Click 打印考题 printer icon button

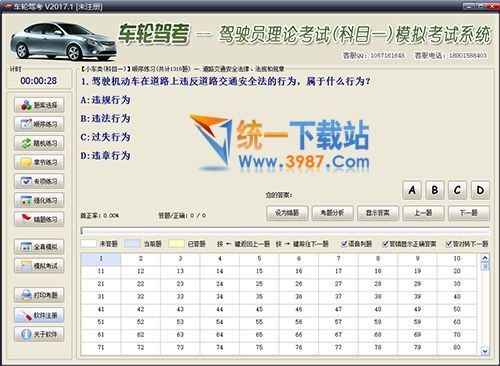(39, 295)
